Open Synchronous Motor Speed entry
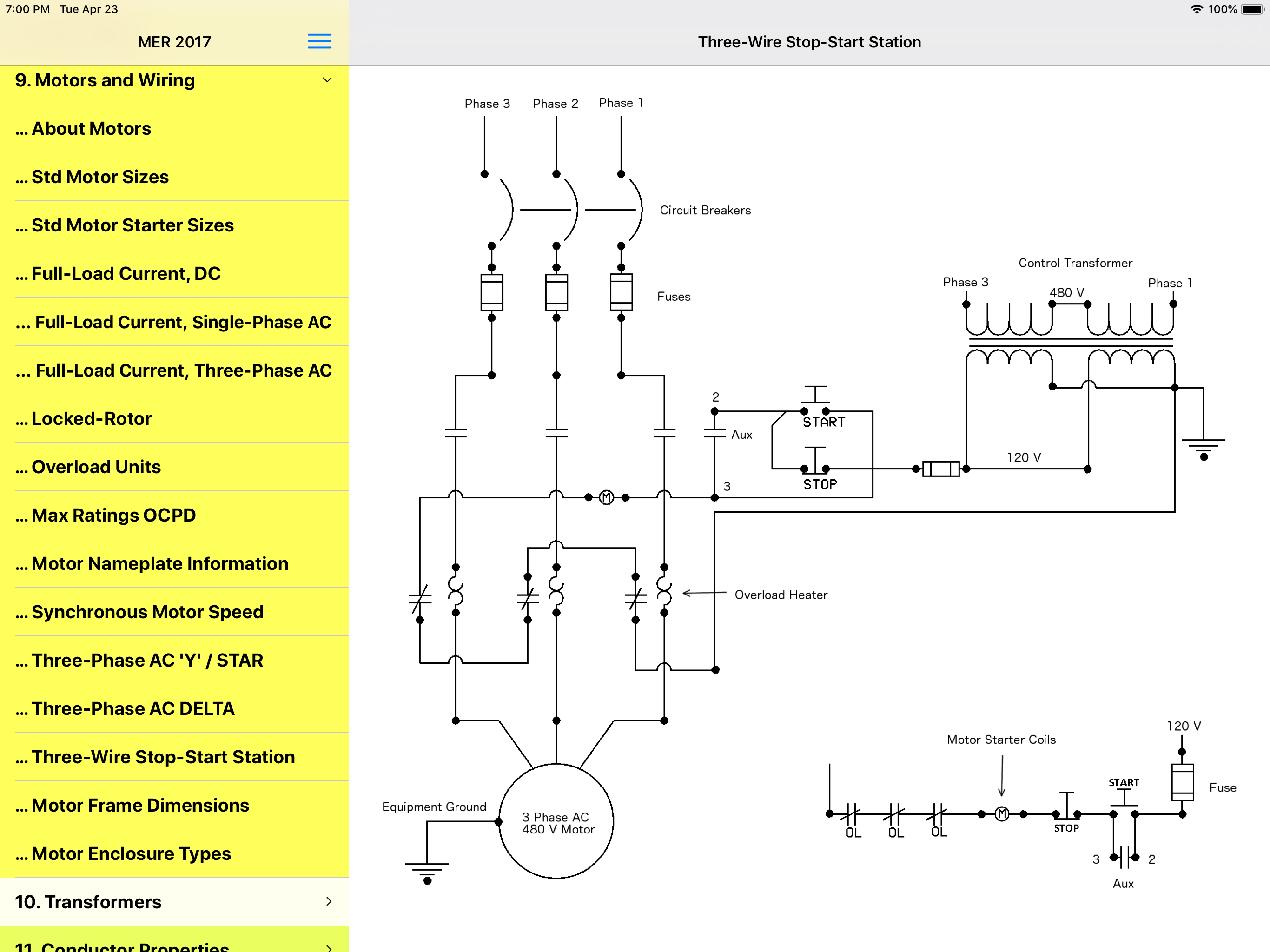1270x952 pixels. coord(147,612)
